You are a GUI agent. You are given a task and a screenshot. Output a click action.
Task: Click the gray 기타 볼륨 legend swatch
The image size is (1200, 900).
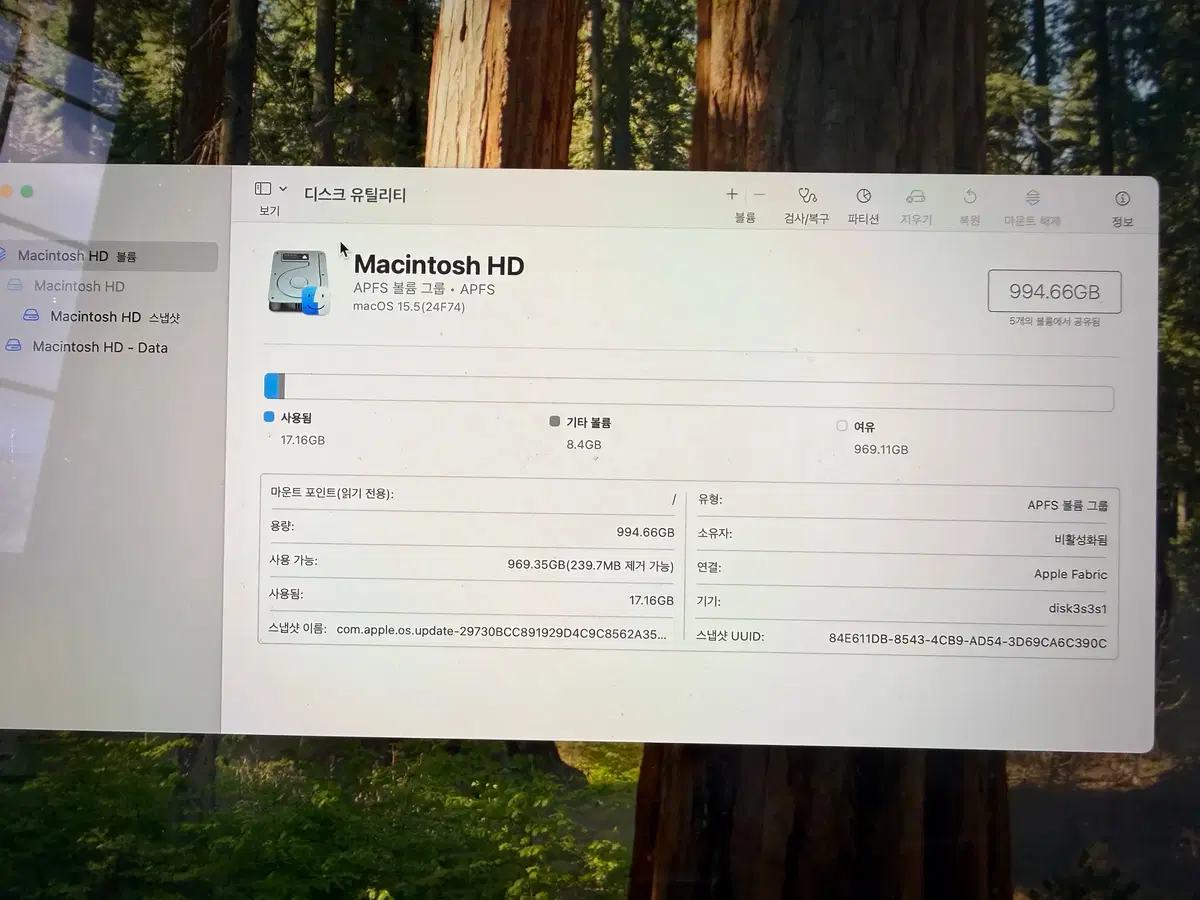pos(555,422)
